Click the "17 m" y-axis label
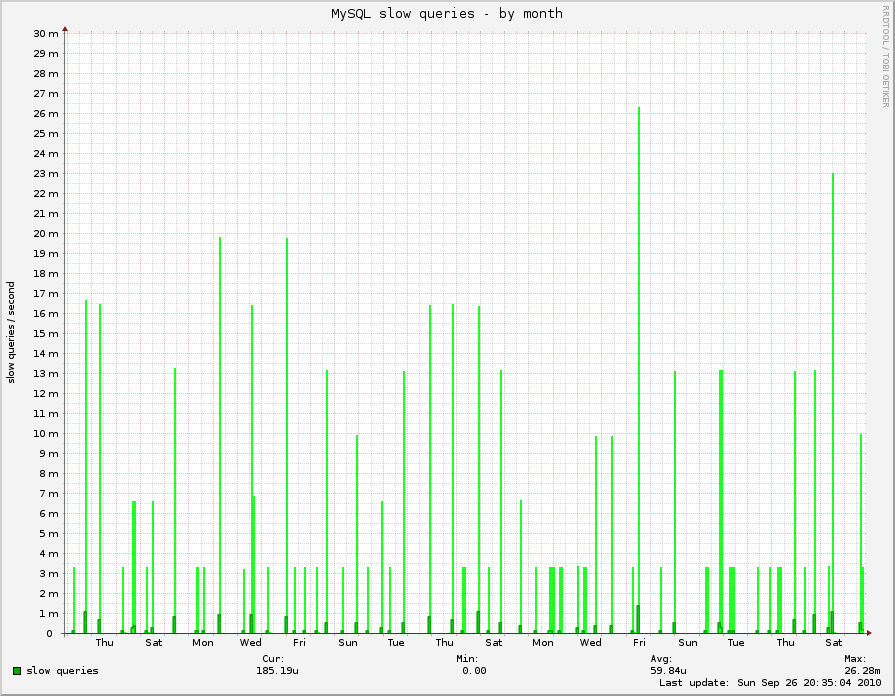This screenshot has width=895, height=696. (46, 293)
